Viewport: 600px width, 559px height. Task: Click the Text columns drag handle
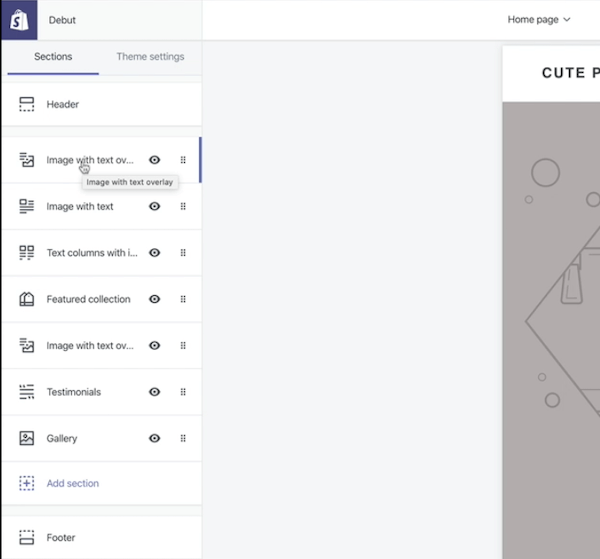[x=183, y=253]
